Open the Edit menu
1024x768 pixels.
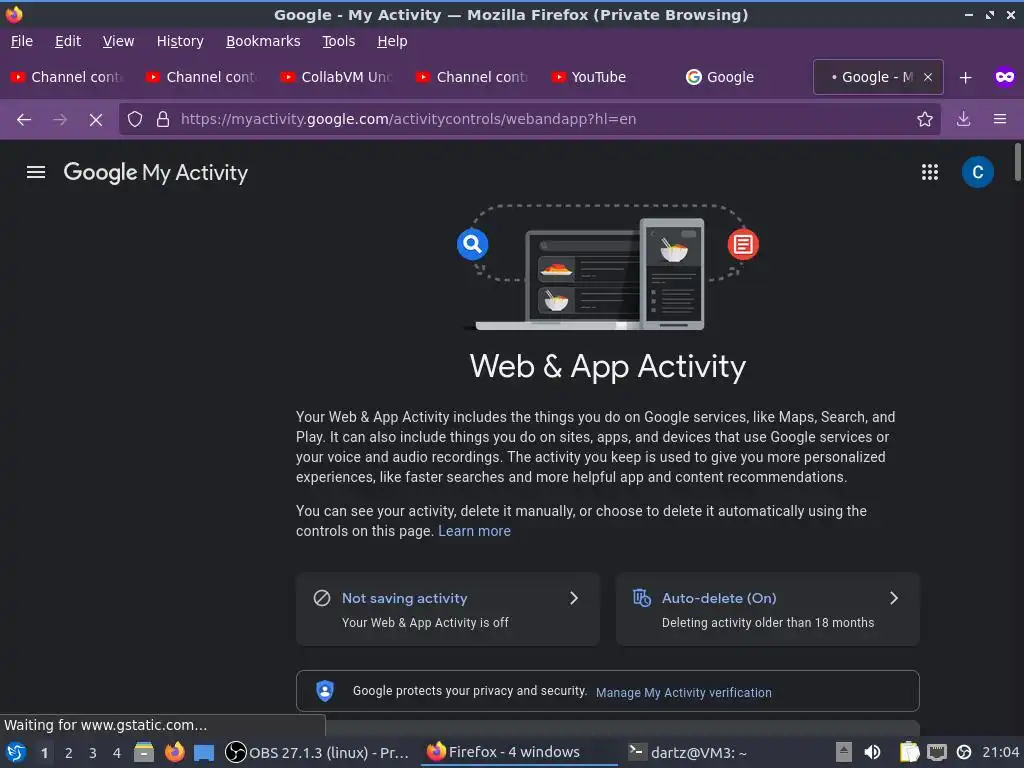click(68, 41)
